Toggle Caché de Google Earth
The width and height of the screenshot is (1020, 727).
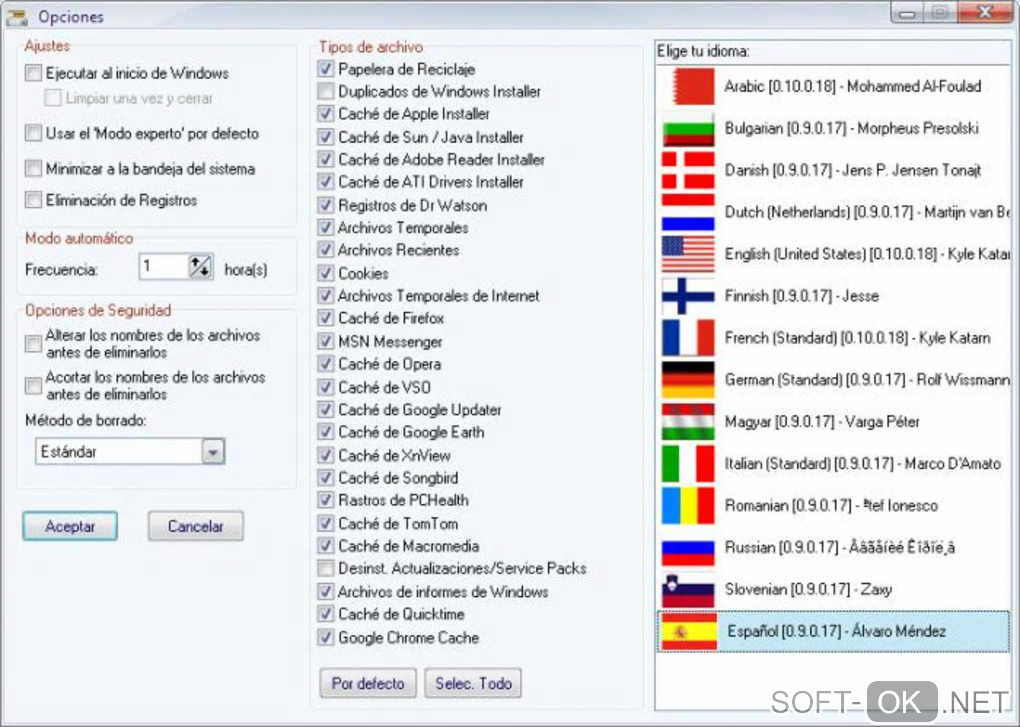[x=326, y=432]
